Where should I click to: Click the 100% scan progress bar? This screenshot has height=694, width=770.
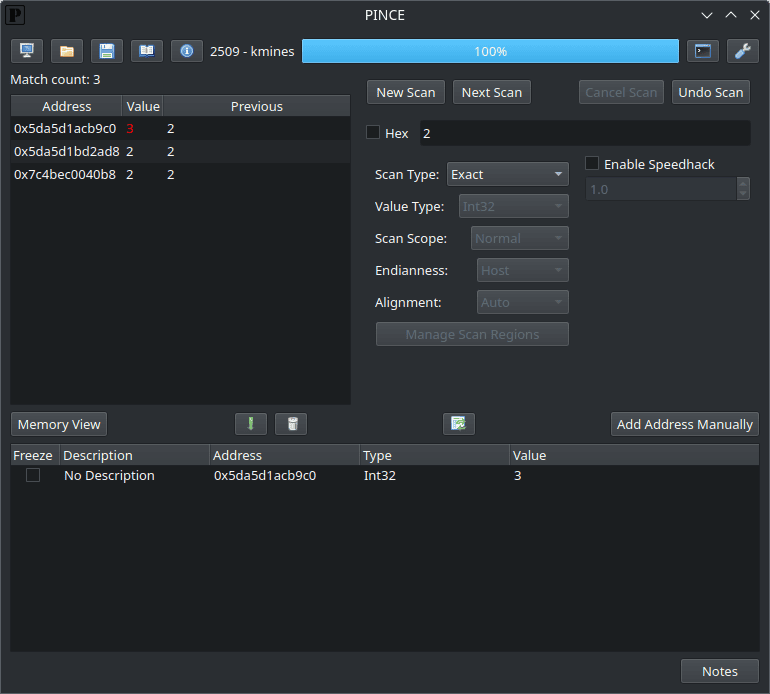point(490,51)
